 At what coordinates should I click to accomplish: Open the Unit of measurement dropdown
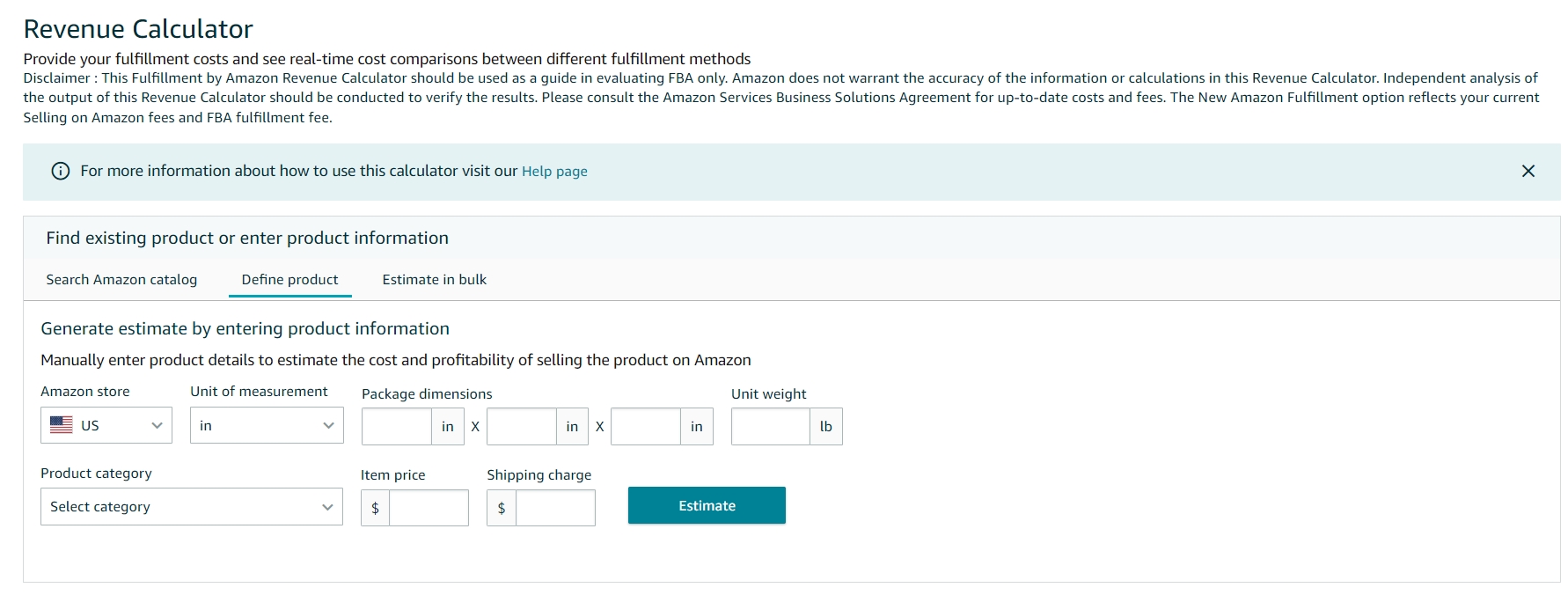(x=267, y=426)
